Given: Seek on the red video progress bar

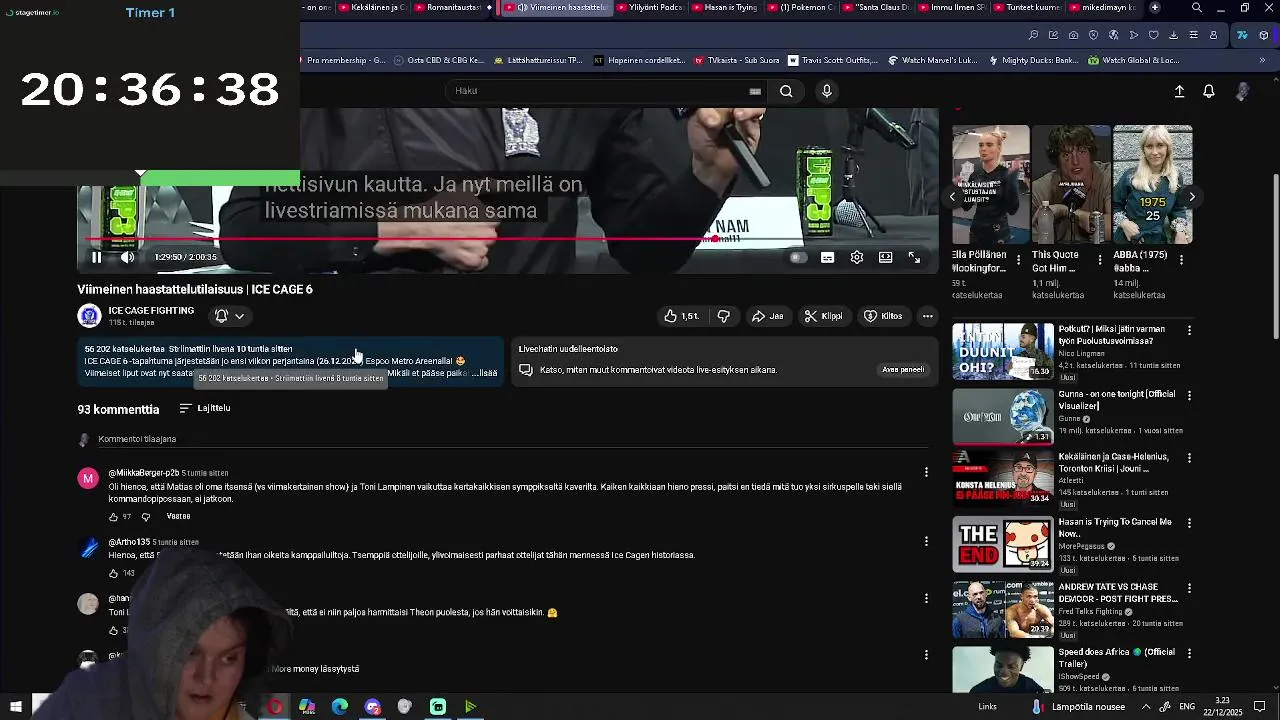Looking at the screenshot, I should click(x=508, y=239).
